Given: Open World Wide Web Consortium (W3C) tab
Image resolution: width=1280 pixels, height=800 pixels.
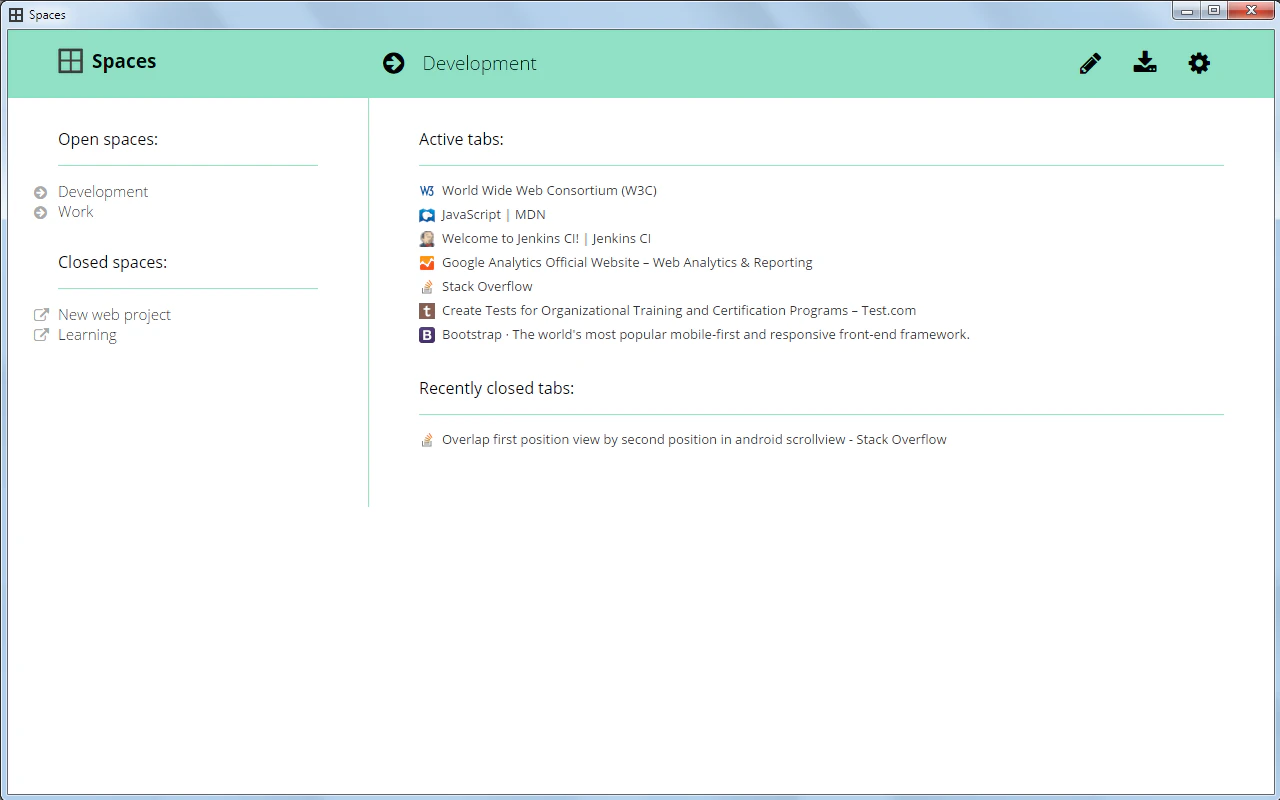Looking at the screenshot, I should (x=549, y=191).
